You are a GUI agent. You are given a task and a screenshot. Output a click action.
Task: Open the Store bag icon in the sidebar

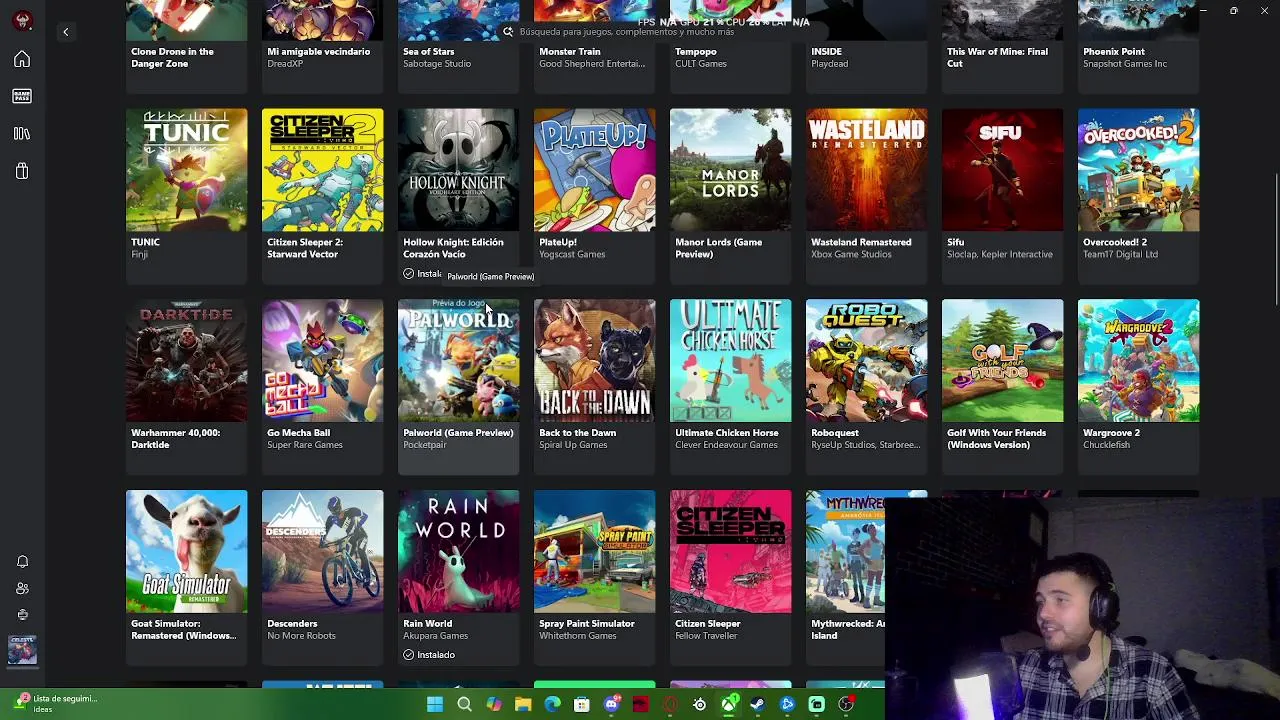pyautogui.click(x=22, y=171)
